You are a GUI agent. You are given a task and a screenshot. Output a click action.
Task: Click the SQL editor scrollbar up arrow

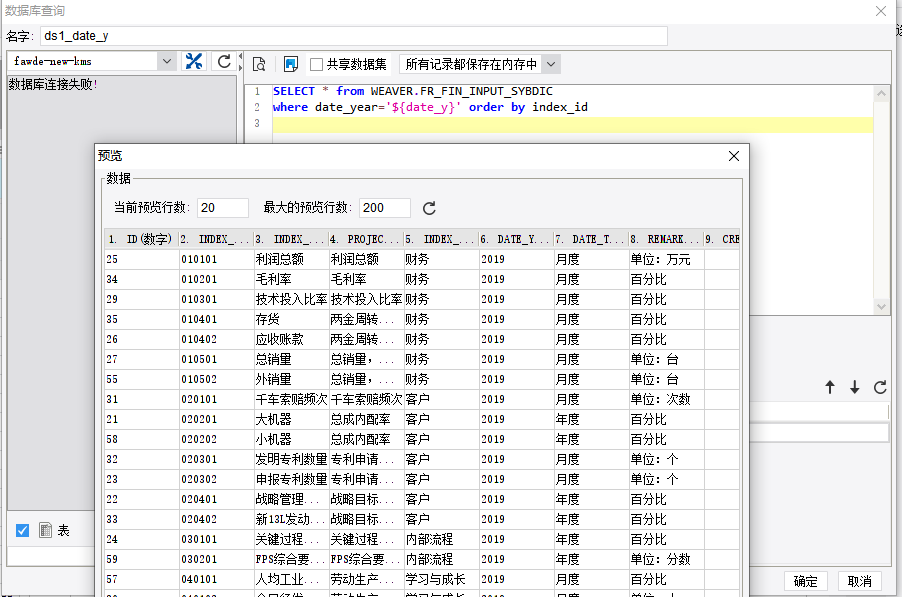pos(881,93)
